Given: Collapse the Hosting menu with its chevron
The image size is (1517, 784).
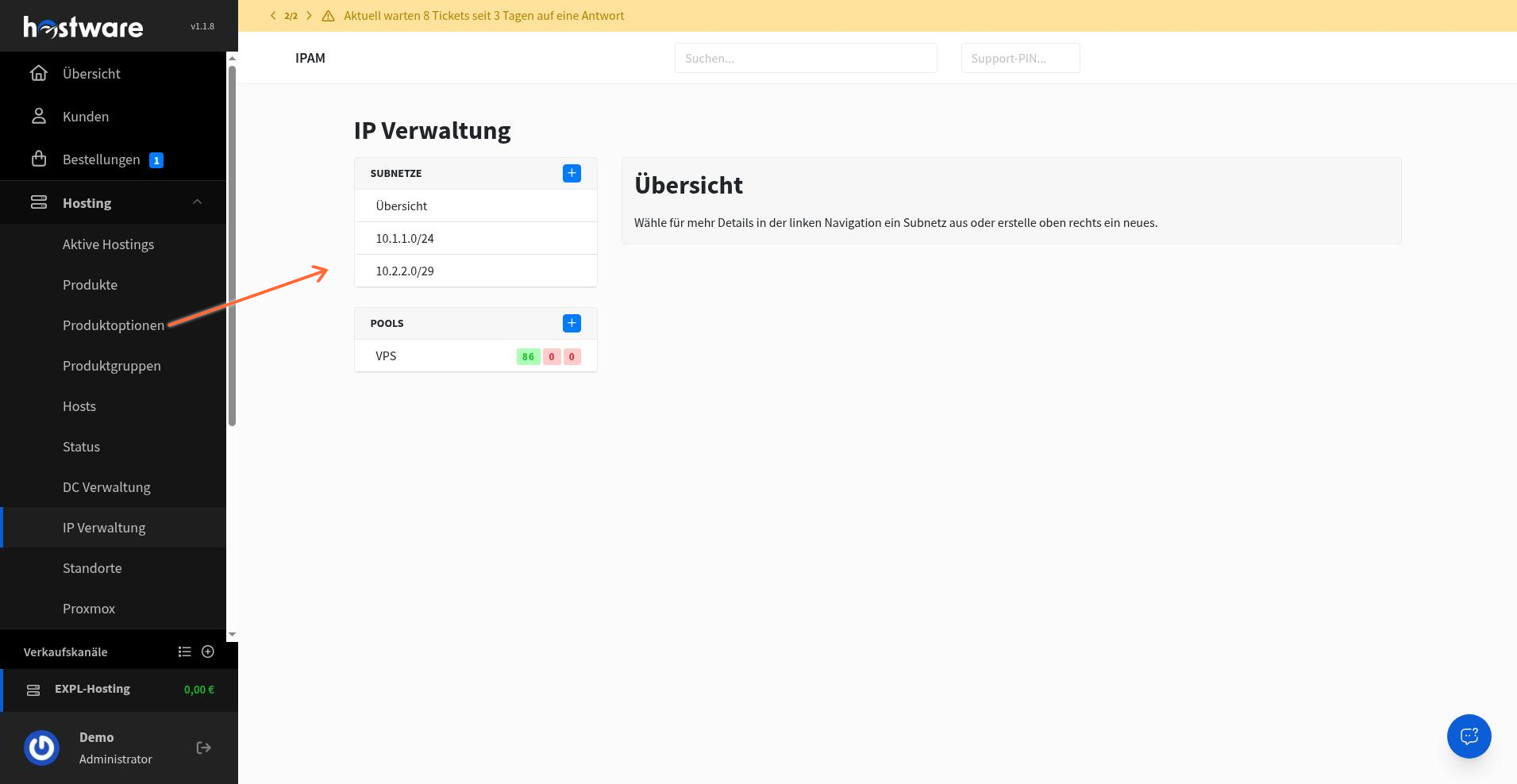Looking at the screenshot, I should tap(198, 202).
